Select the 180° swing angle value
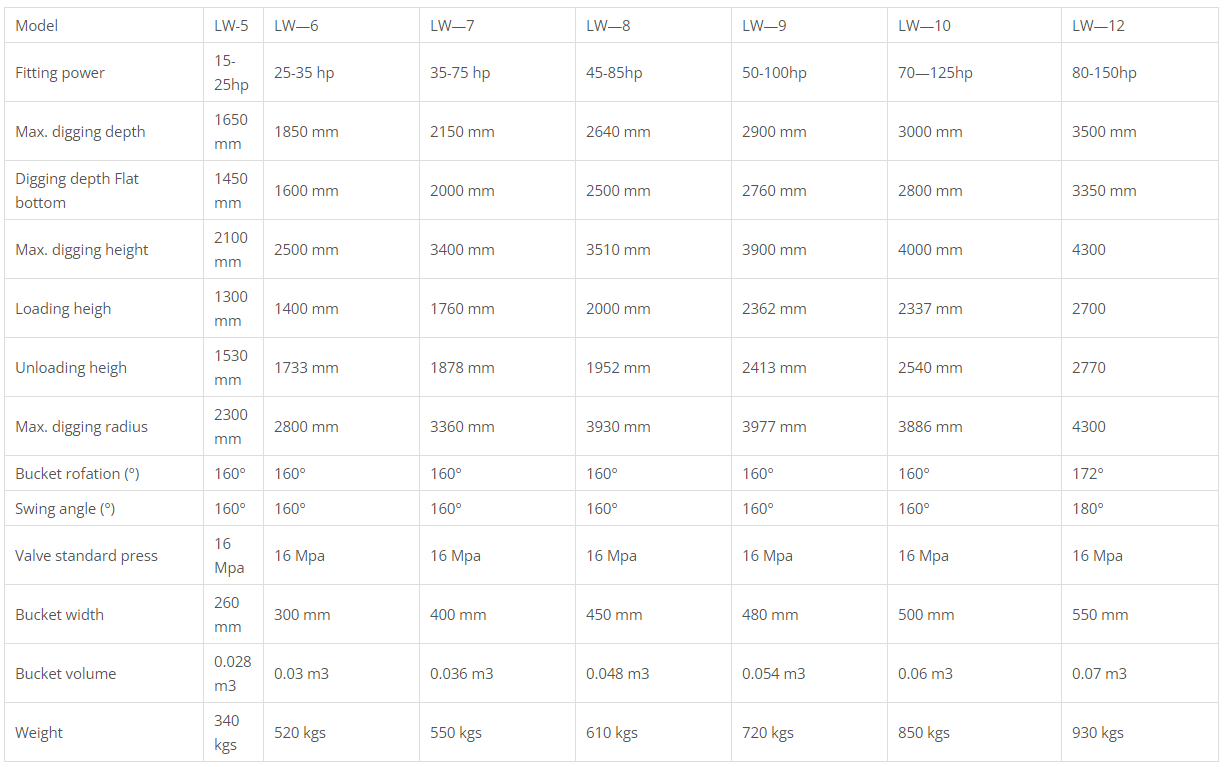 1088,508
